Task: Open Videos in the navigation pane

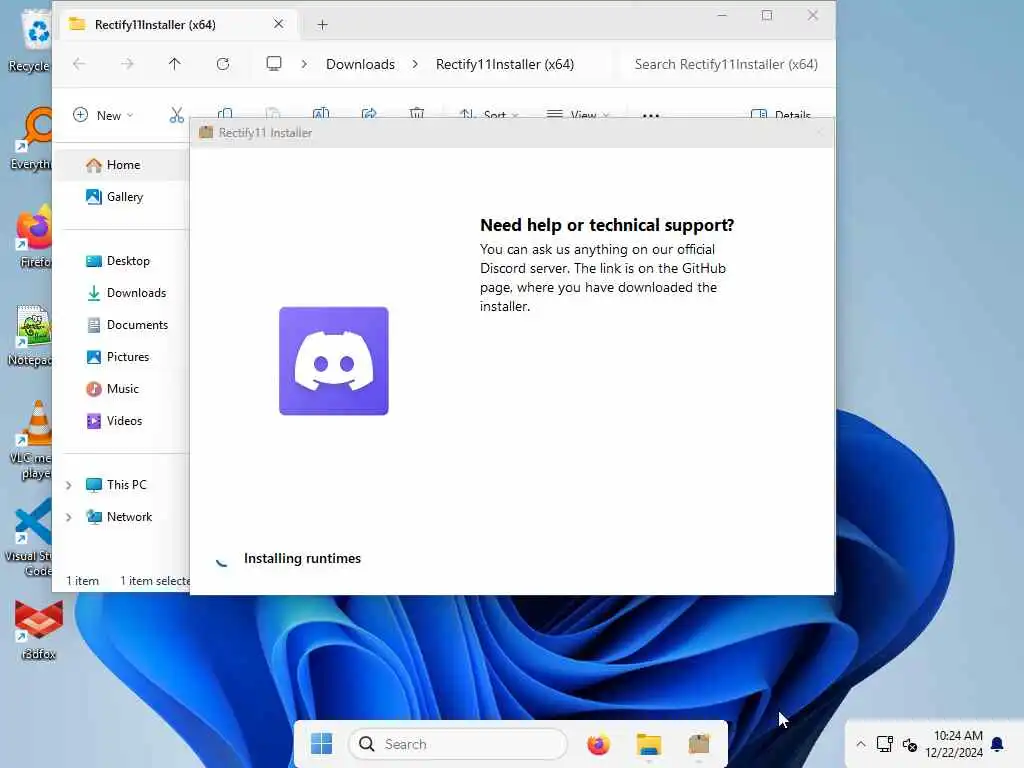Action: pyautogui.click(x=124, y=421)
